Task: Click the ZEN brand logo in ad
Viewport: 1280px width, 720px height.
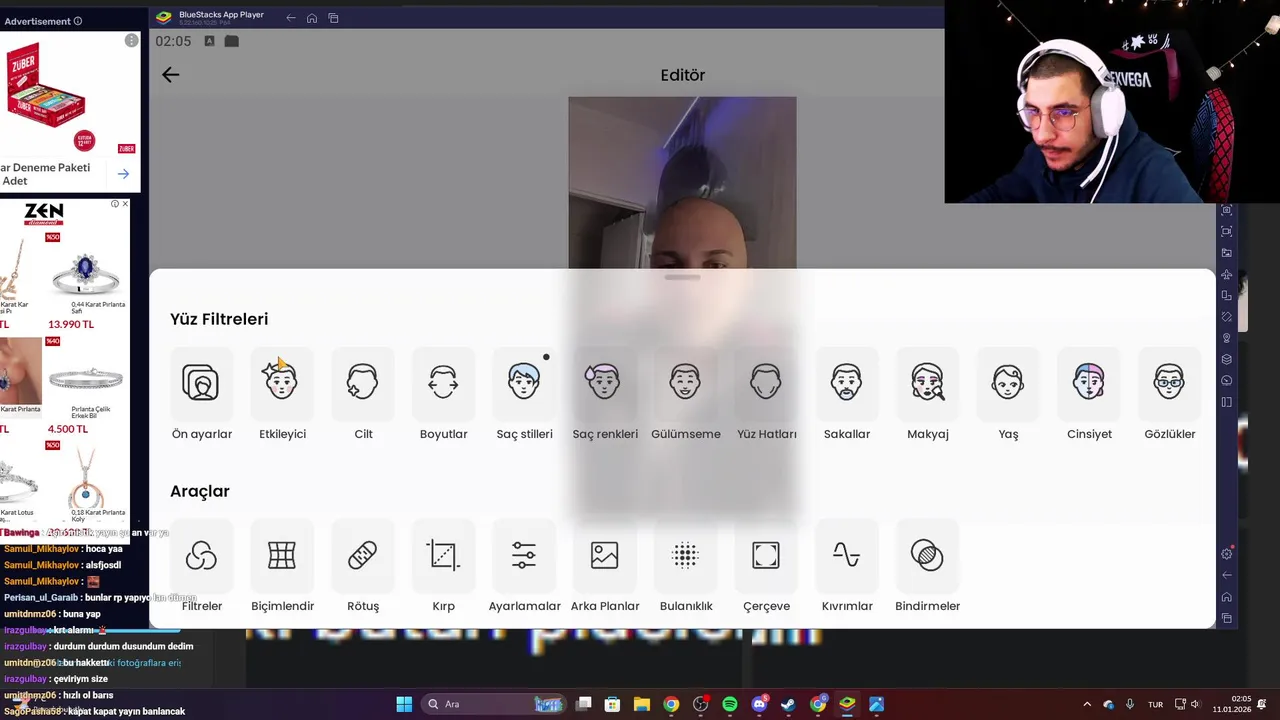Action: pos(44,212)
